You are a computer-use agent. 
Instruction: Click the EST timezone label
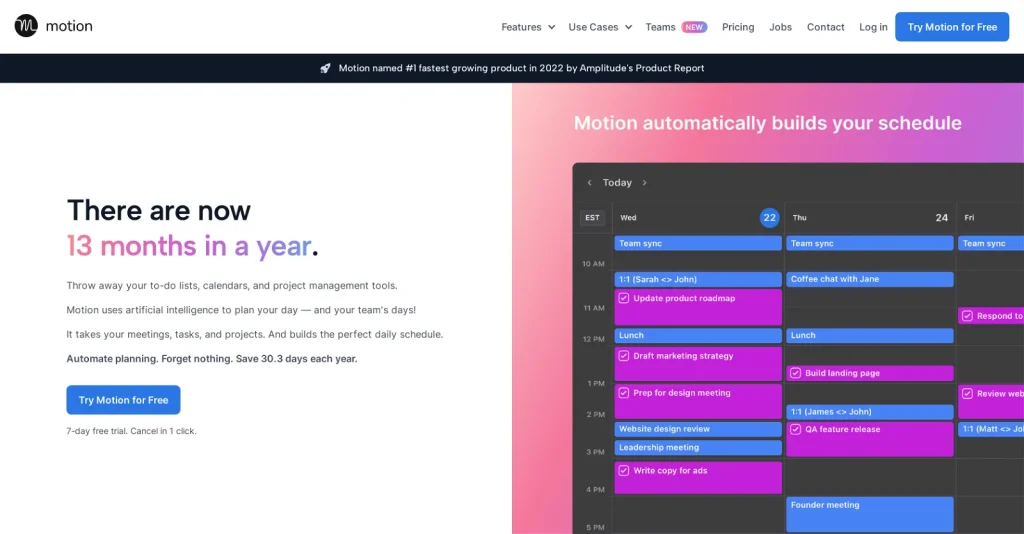[592, 217]
